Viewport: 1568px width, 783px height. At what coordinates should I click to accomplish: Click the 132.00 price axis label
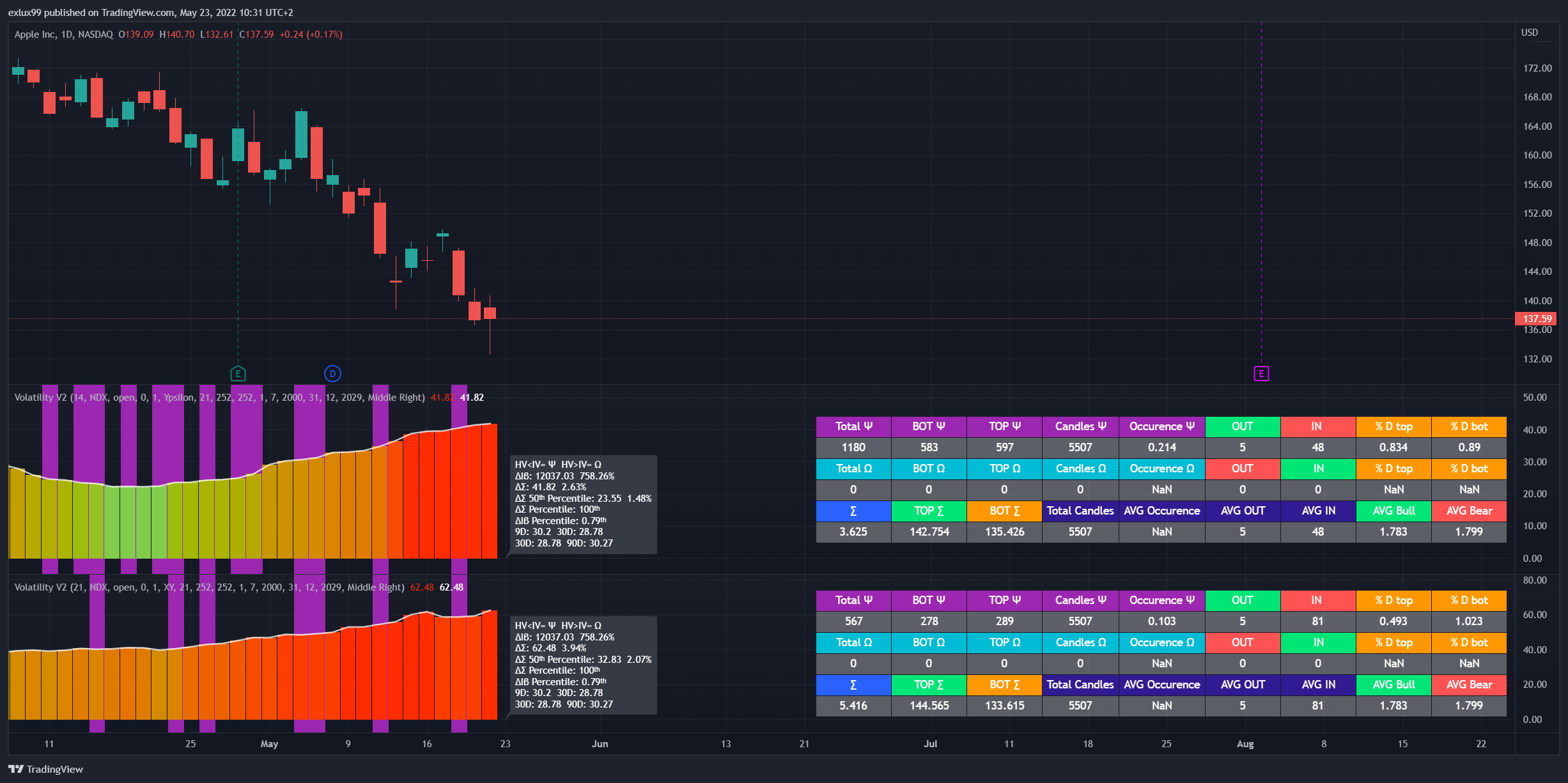(x=1537, y=359)
